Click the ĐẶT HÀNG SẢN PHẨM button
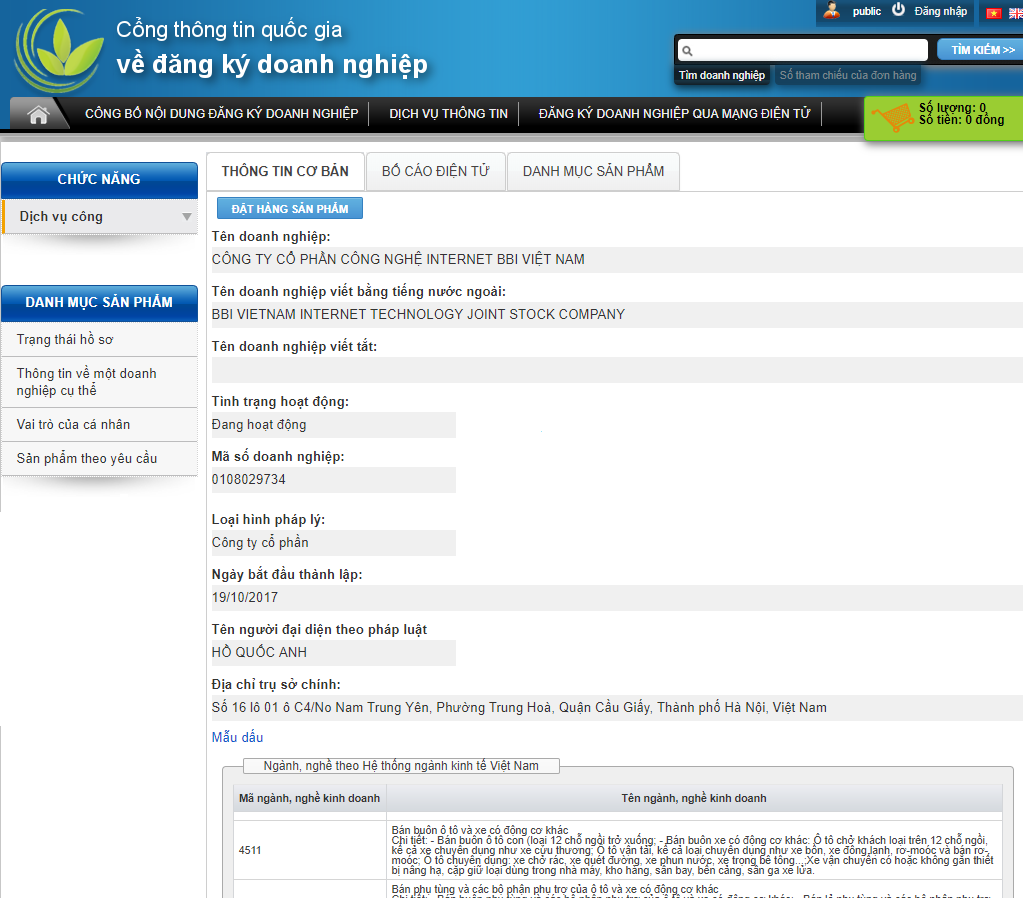This screenshot has width=1023, height=902. (x=290, y=209)
